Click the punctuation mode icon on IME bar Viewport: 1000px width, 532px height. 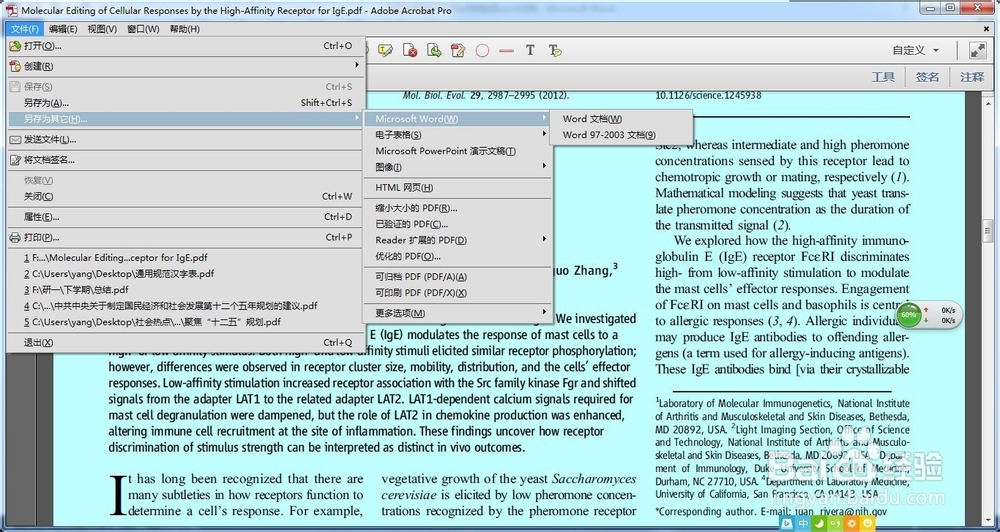(835, 524)
